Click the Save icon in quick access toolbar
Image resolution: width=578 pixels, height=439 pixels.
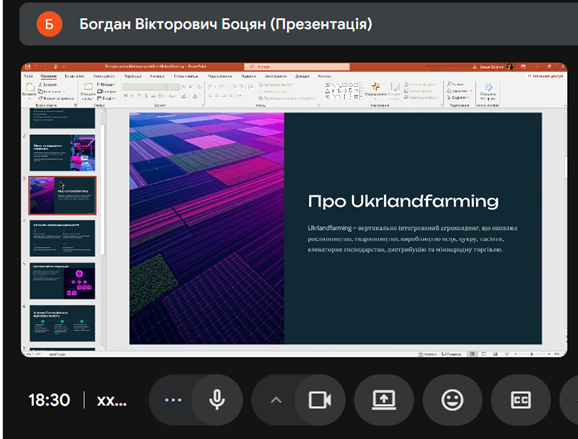pyautogui.click(x=28, y=67)
